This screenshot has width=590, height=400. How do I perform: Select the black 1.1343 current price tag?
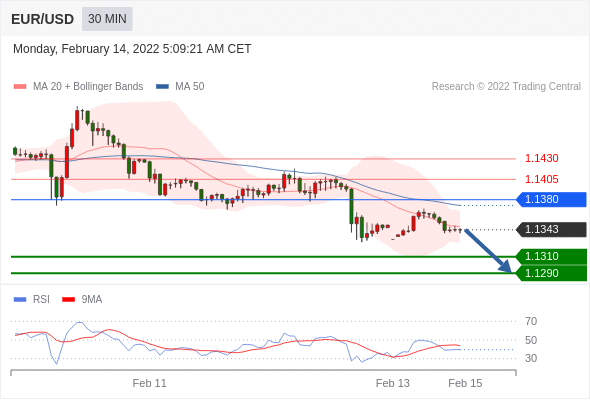(551, 229)
